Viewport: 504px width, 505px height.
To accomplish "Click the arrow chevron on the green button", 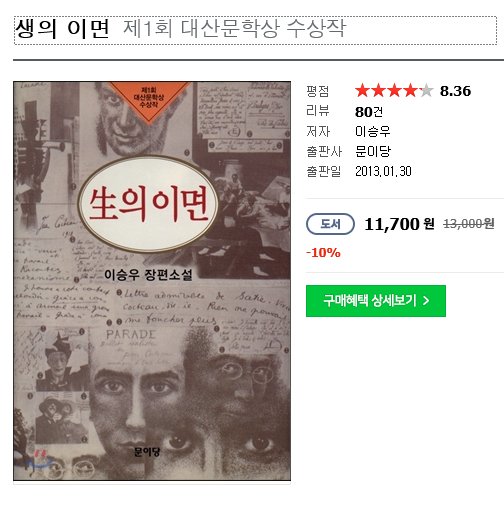I will (426, 301).
